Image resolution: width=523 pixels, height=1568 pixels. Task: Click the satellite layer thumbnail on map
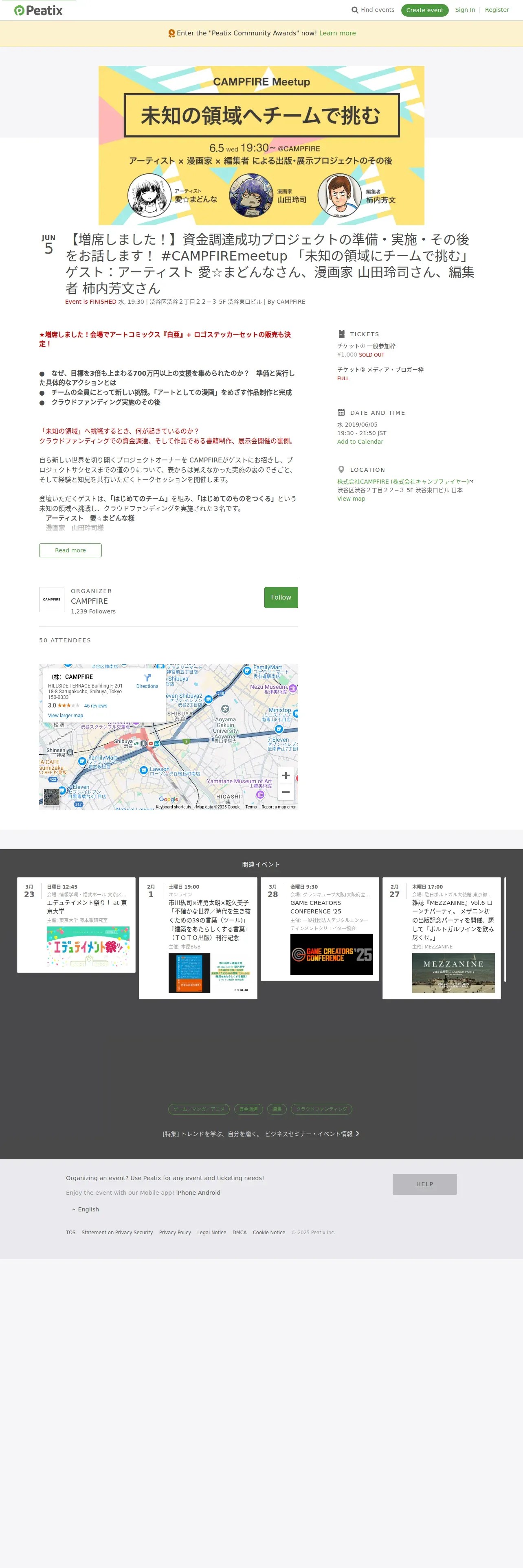click(x=52, y=796)
